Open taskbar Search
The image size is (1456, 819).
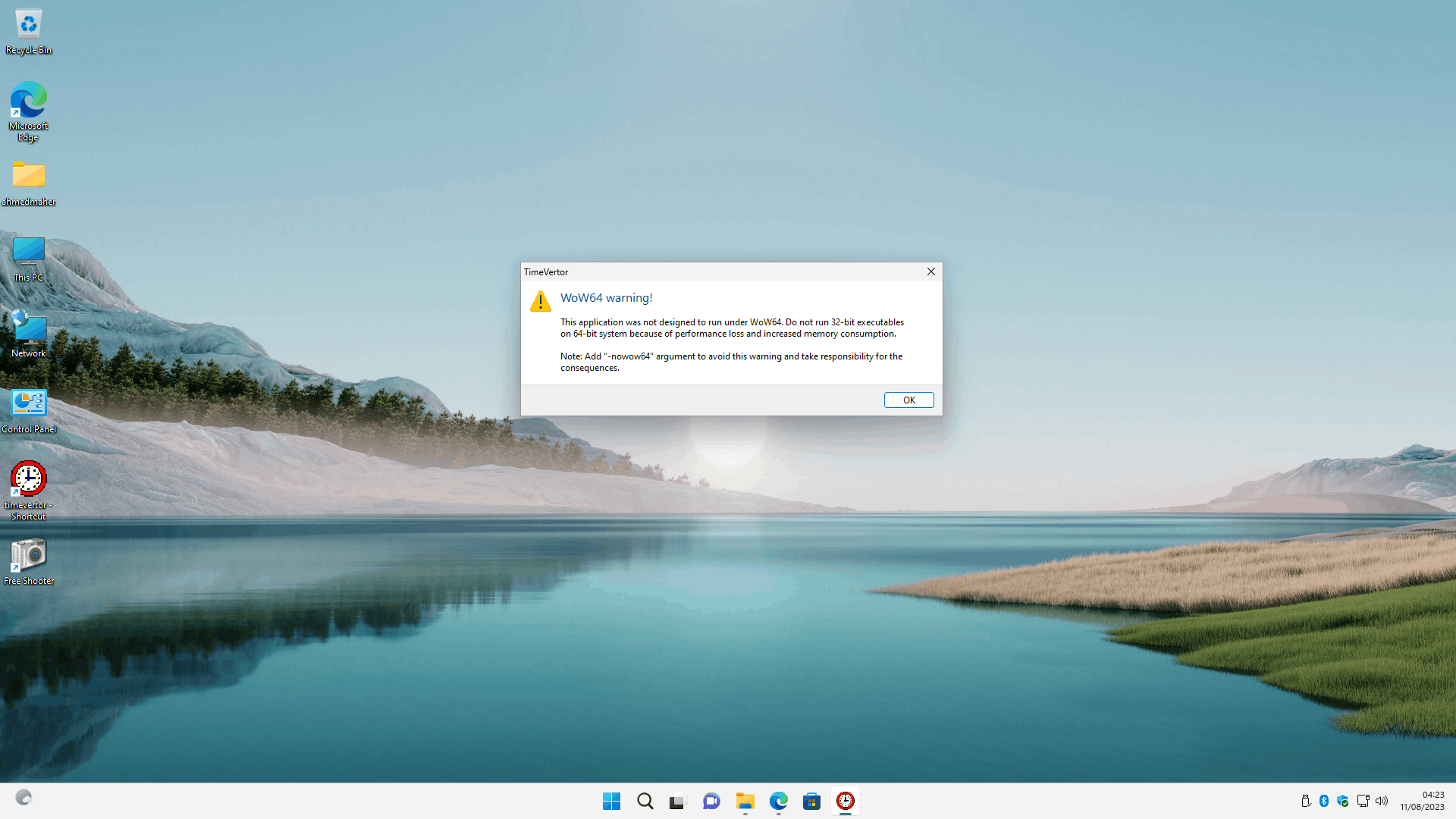coord(645,801)
